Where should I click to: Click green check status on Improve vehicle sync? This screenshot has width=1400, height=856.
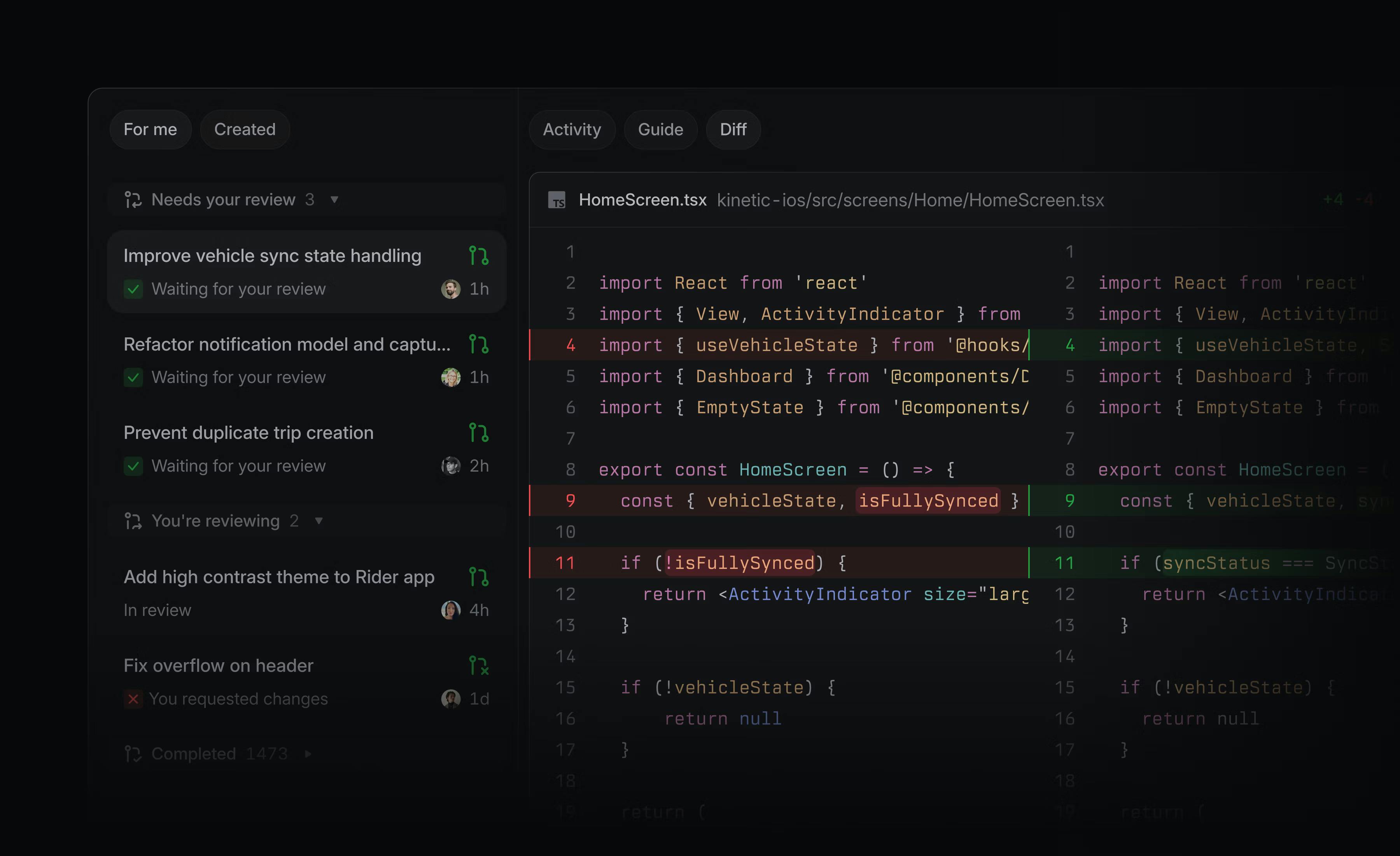[x=133, y=289]
